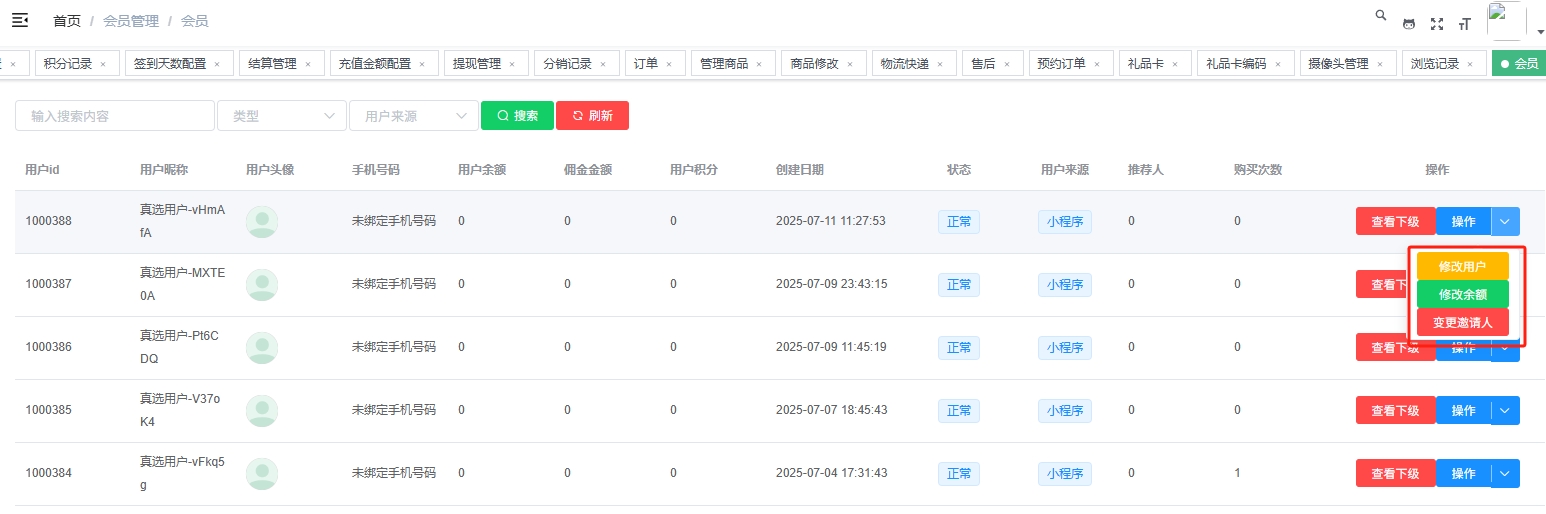Click the user avatar in top-right corner

[x=1506, y=21]
